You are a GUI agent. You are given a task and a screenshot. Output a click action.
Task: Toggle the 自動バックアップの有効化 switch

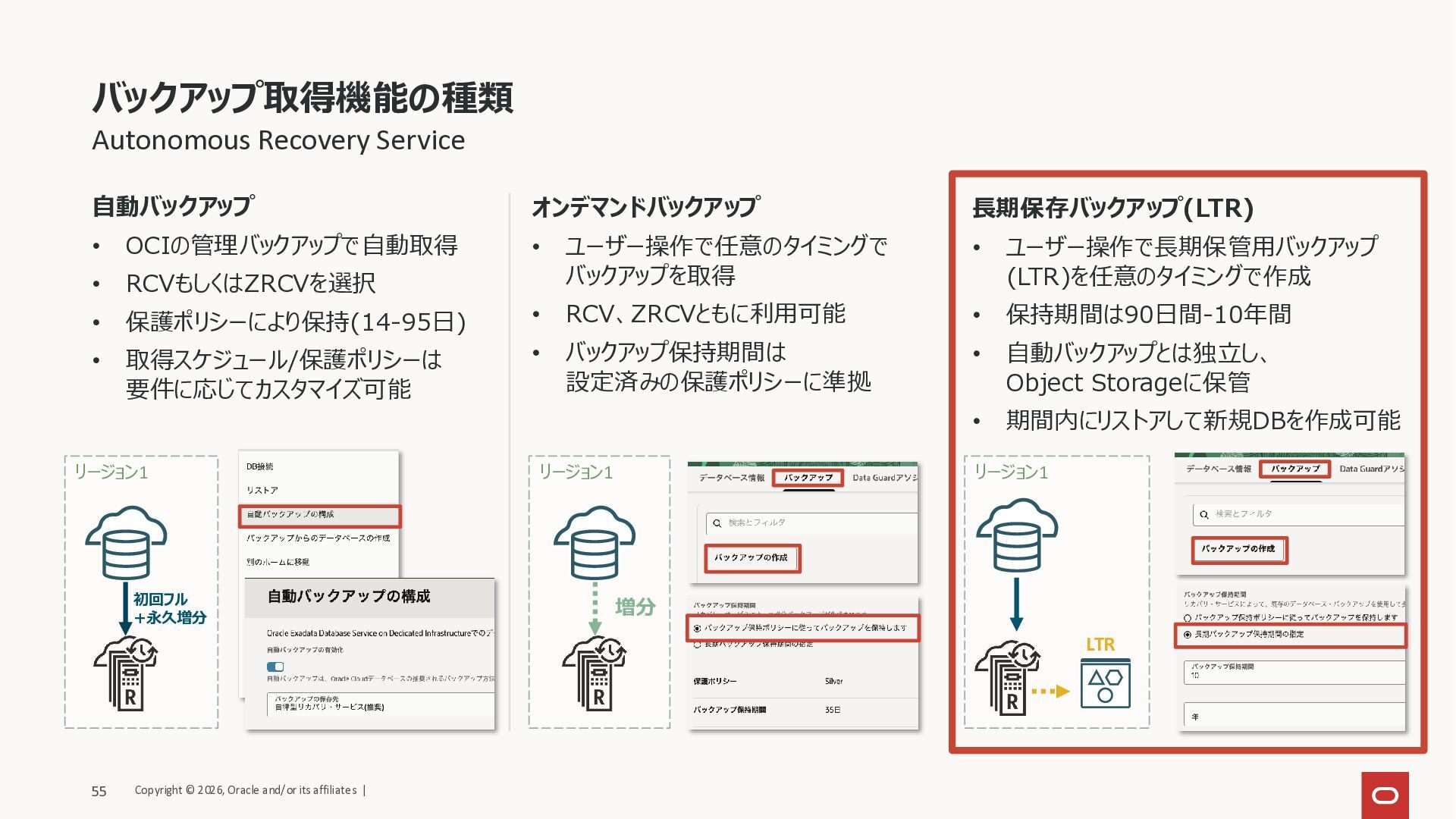[275, 667]
